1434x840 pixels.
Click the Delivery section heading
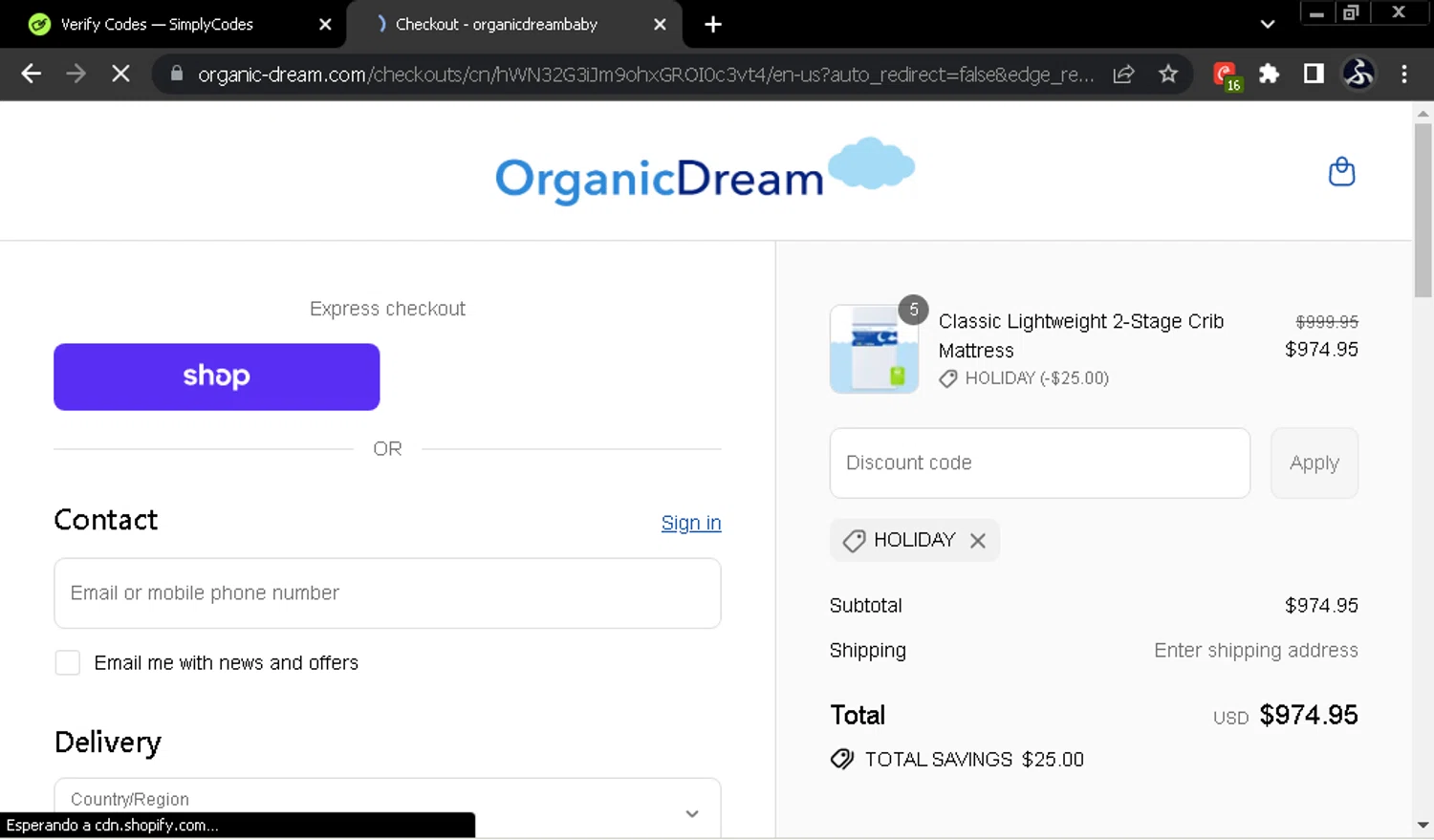coord(107,743)
